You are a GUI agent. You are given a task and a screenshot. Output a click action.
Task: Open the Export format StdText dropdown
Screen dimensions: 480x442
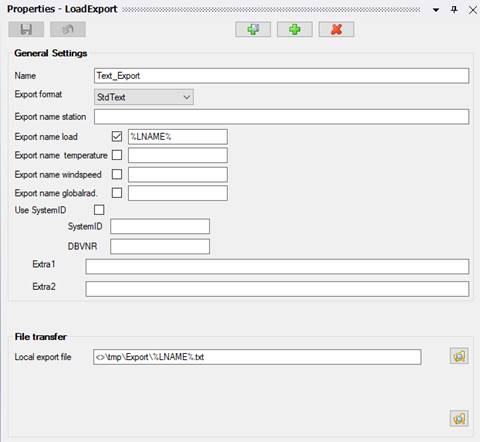144,97
